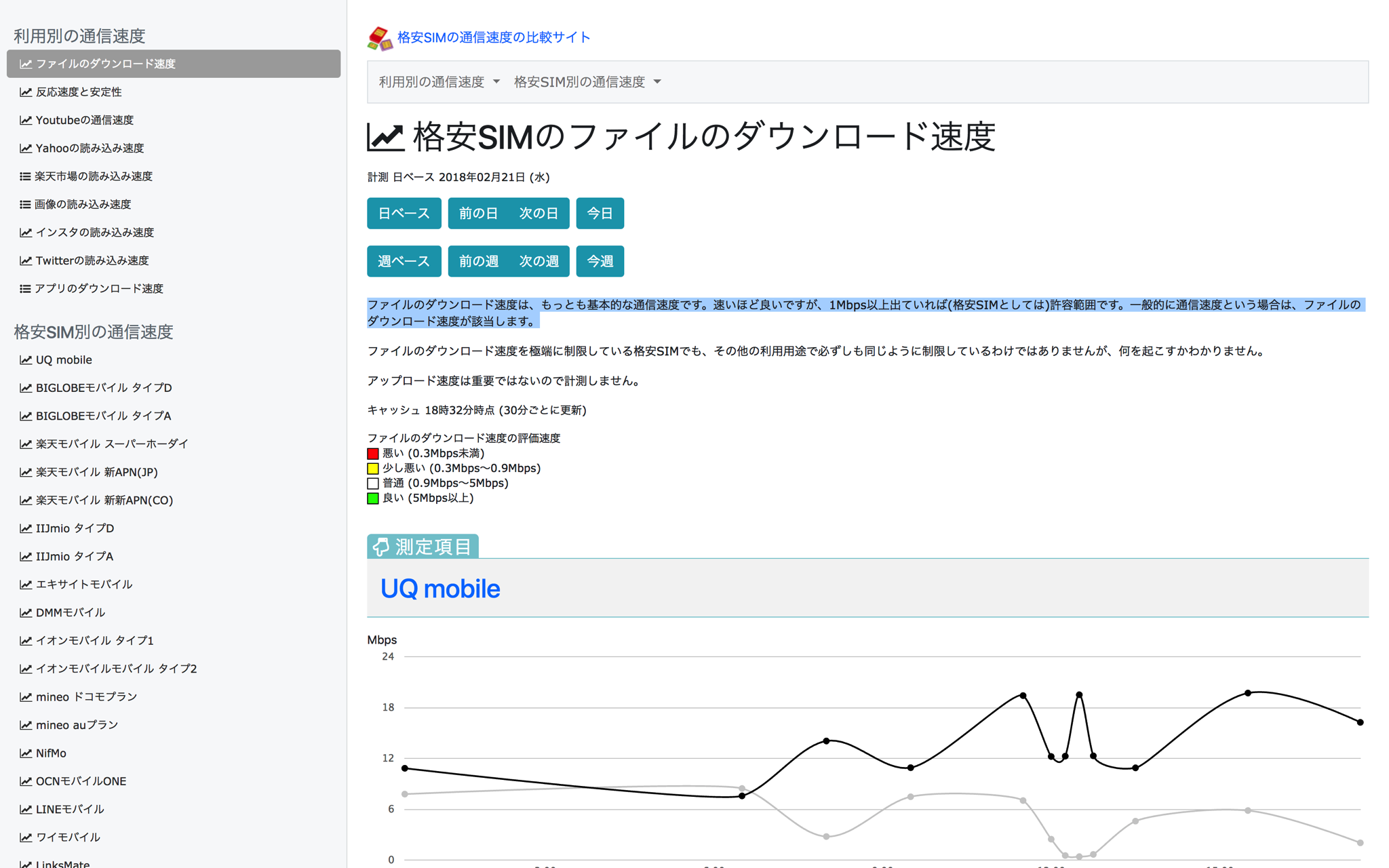Image resolution: width=1389 pixels, height=868 pixels.
Task: Open 格安SIMの通信速度の比較サイト header link
Action: point(494,37)
